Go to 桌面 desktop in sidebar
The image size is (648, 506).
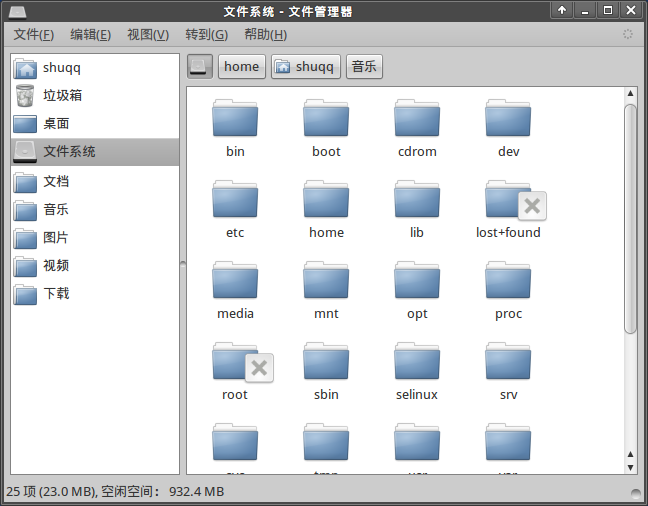95,124
